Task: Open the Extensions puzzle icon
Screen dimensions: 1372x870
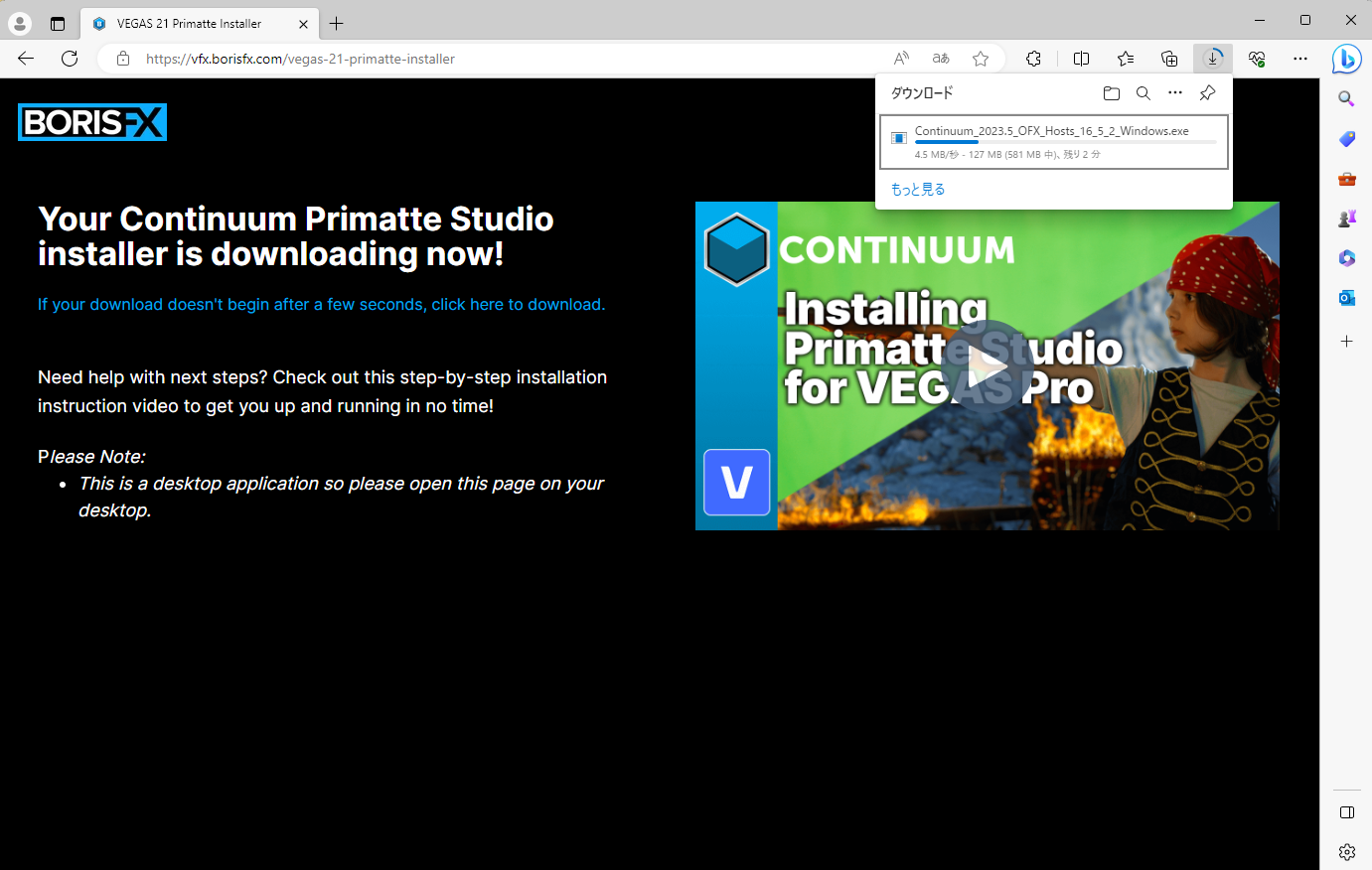Action: click(x=1033, y=59)
